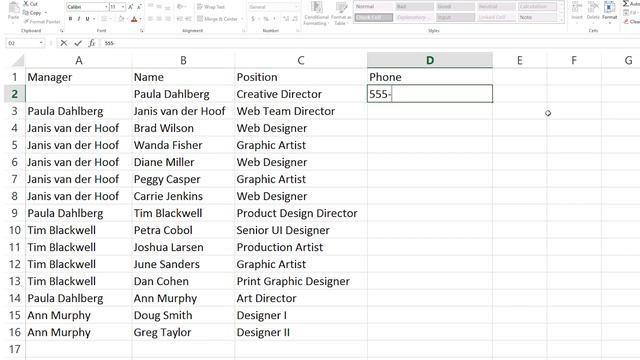Apply the Bad cell style
Viewport: 640px width, 360px height.
pyautogui.click(x=414, y=7)
